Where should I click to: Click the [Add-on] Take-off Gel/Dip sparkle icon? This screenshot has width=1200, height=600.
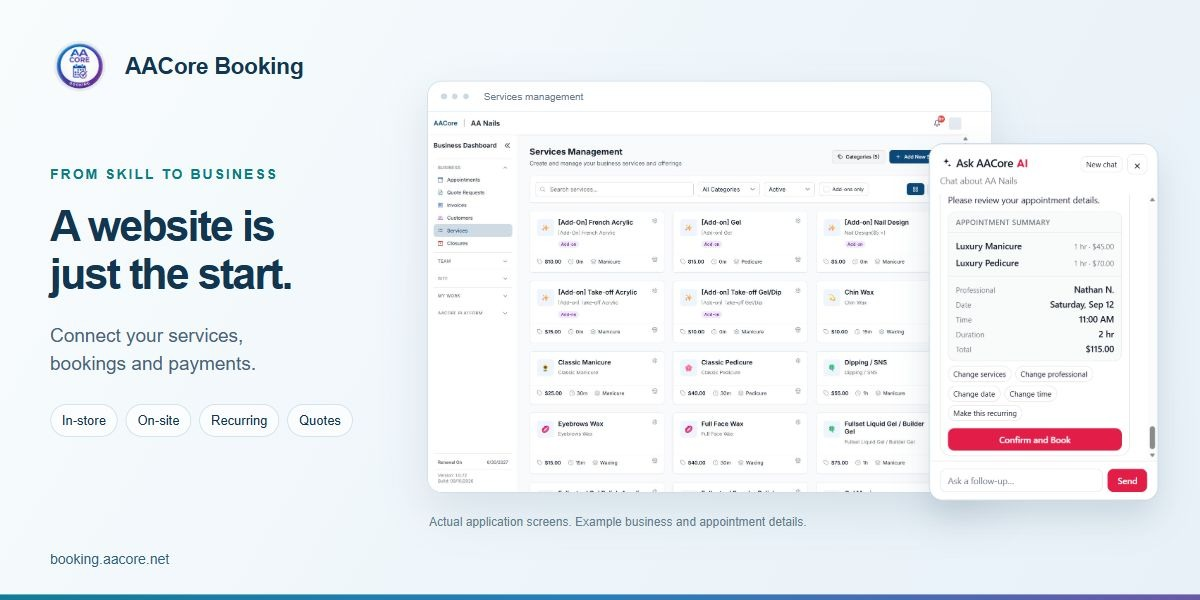coord(688,297)
